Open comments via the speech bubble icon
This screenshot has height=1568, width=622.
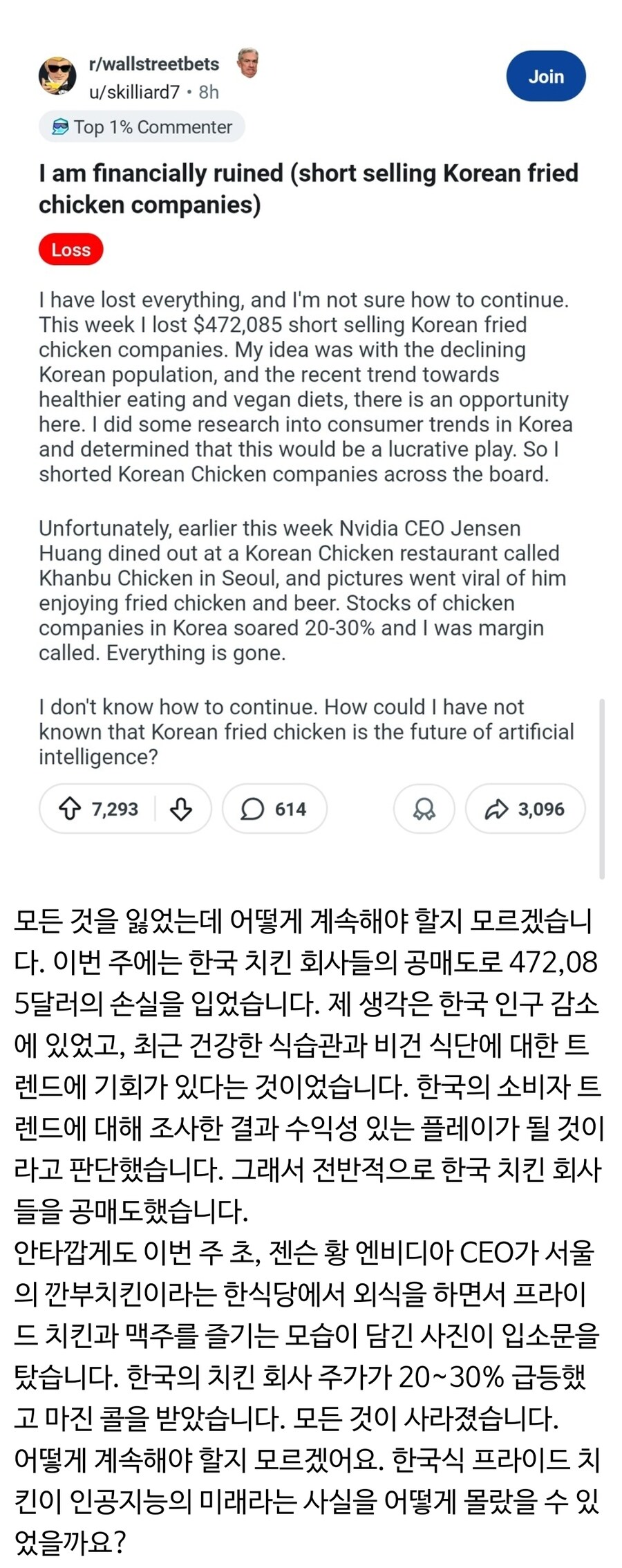coord(252,809)
